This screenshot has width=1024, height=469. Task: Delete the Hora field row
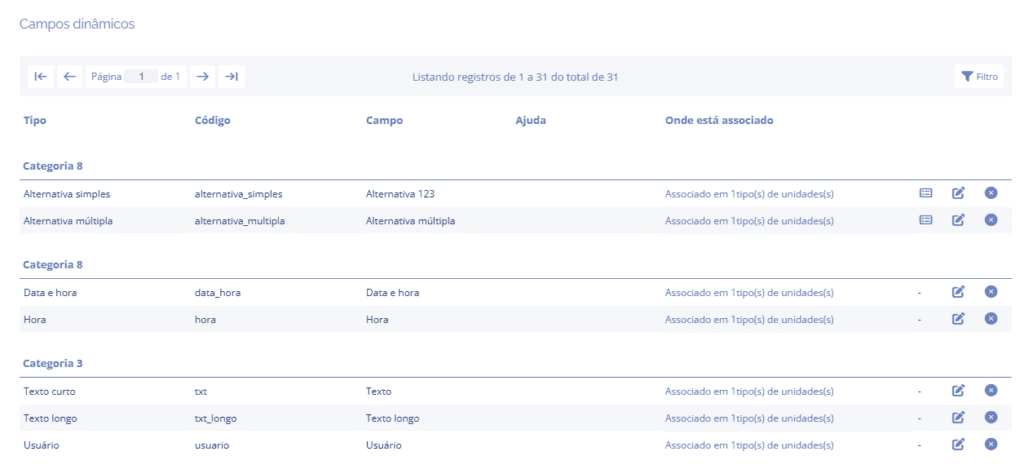point(991,319)
